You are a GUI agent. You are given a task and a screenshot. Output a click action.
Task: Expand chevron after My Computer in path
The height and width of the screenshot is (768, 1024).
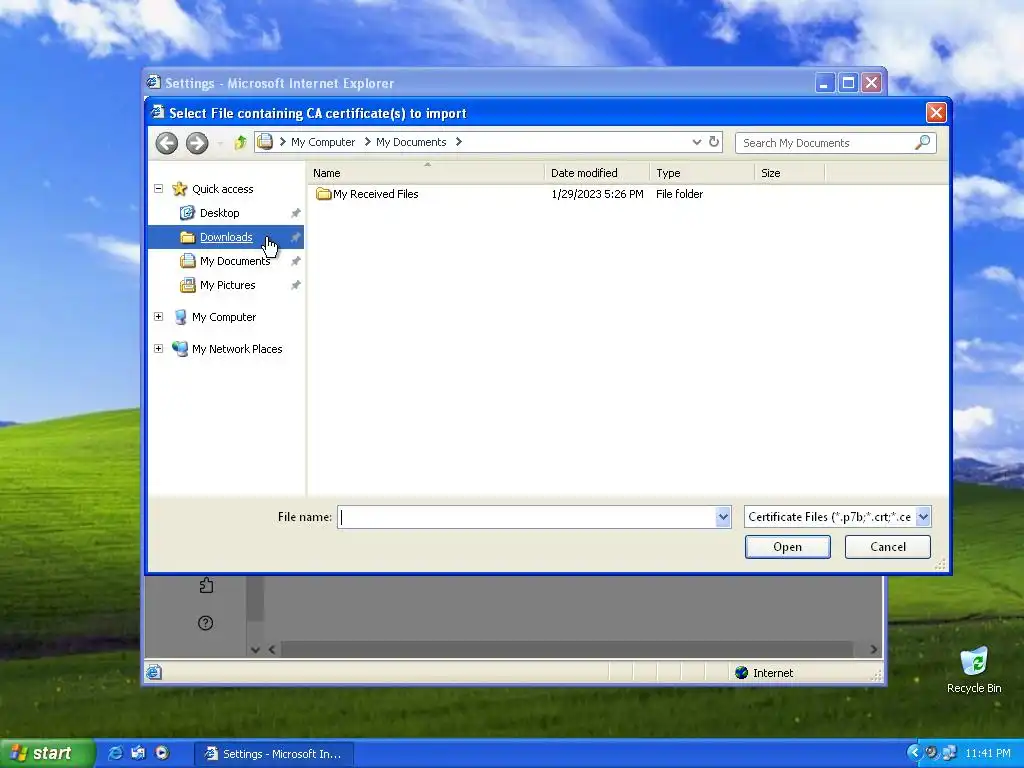(367, 142)
